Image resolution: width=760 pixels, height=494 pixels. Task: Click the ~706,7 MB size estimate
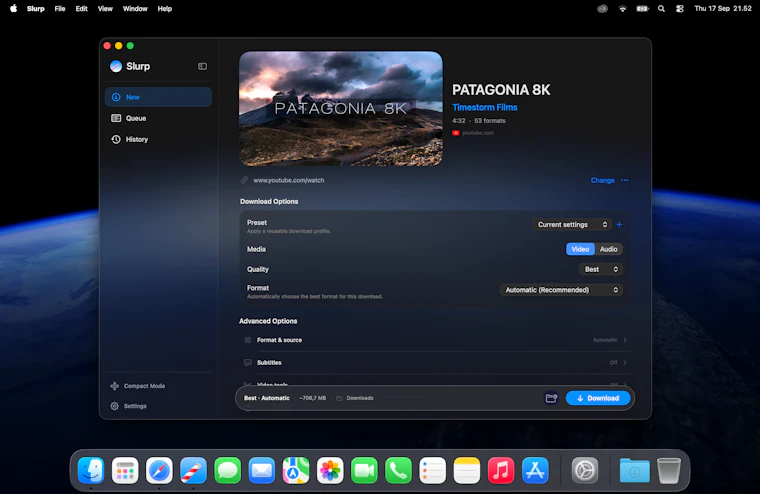point(313,398)
